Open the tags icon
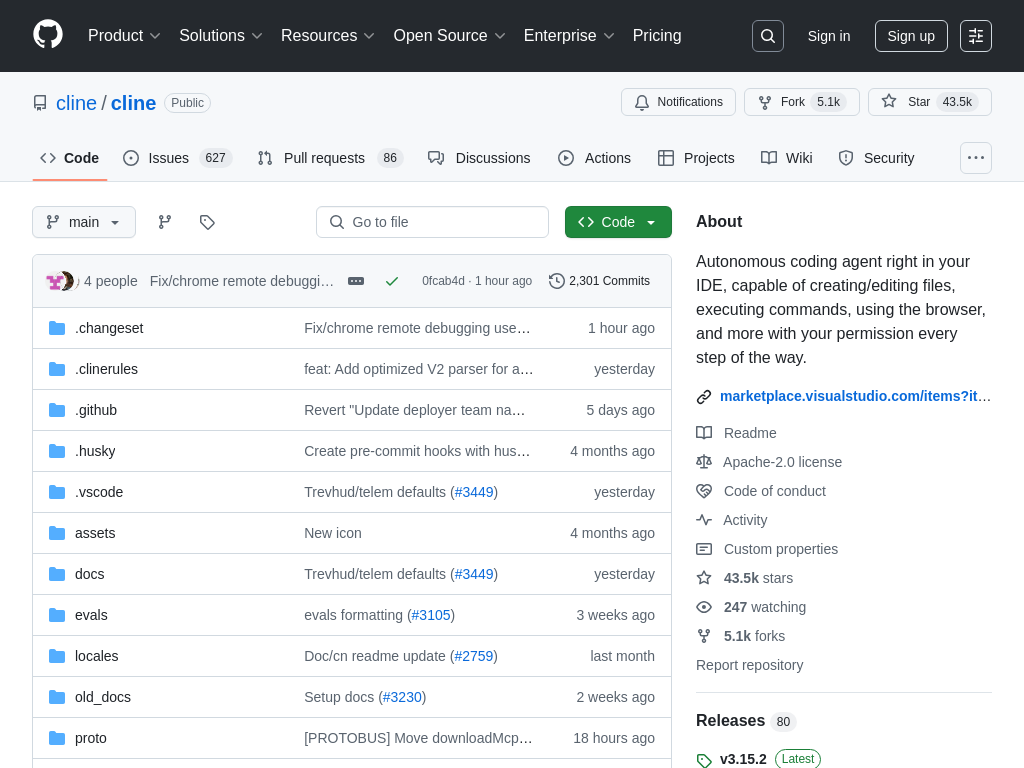 [x=207, y=222]
